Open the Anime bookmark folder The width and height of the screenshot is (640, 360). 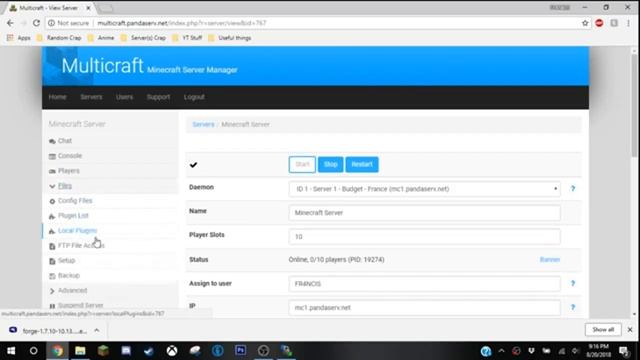101,38
